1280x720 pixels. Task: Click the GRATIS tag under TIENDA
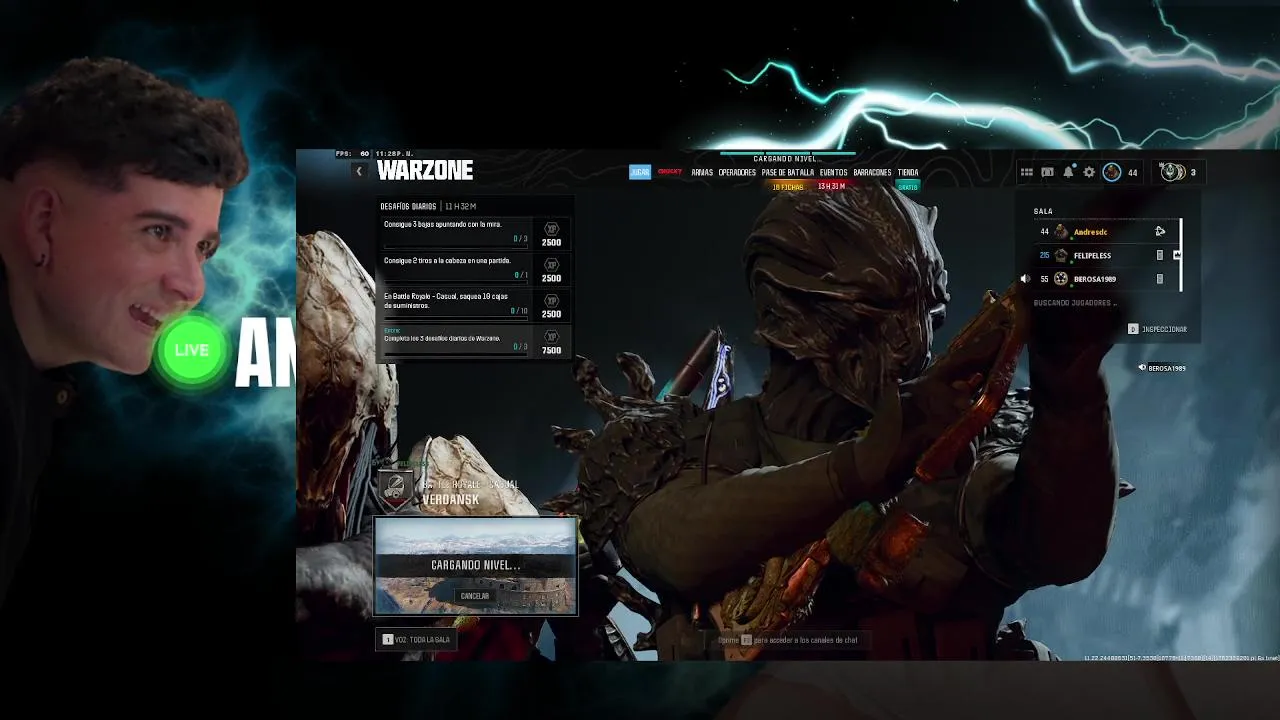(908, 186)
